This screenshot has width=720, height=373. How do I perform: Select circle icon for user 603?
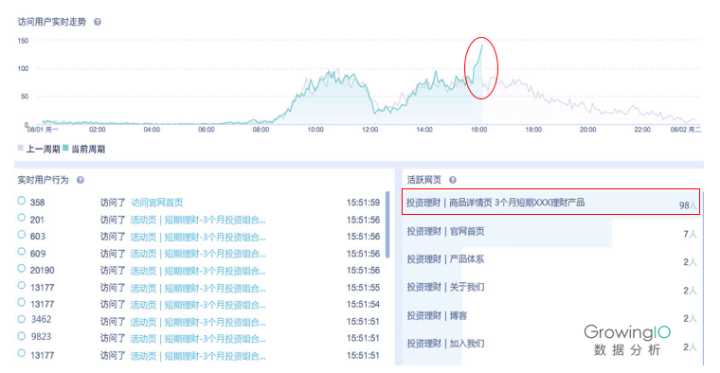tap(21, 235)
